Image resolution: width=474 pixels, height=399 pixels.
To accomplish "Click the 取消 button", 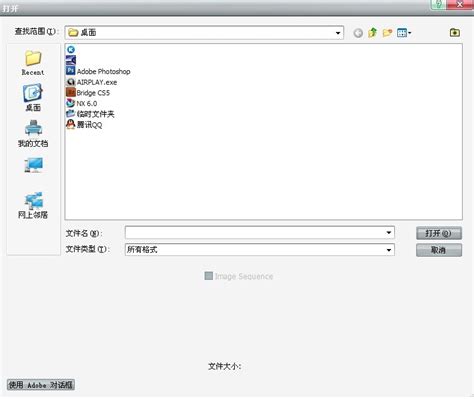I will pyautogui.click(x=439, y=250).
